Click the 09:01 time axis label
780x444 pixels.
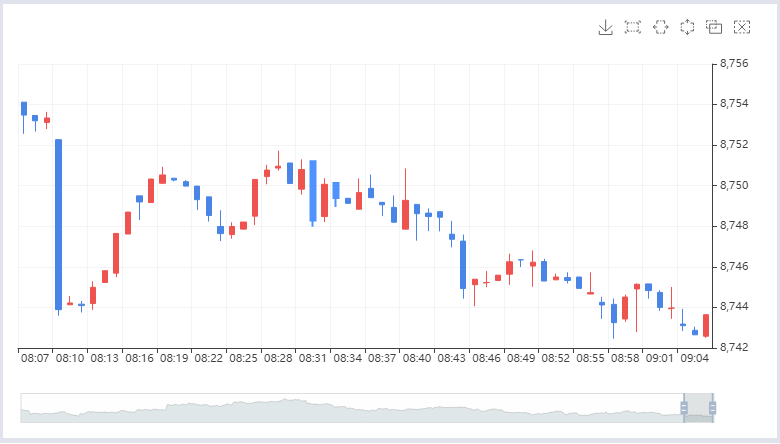[660, 358]
